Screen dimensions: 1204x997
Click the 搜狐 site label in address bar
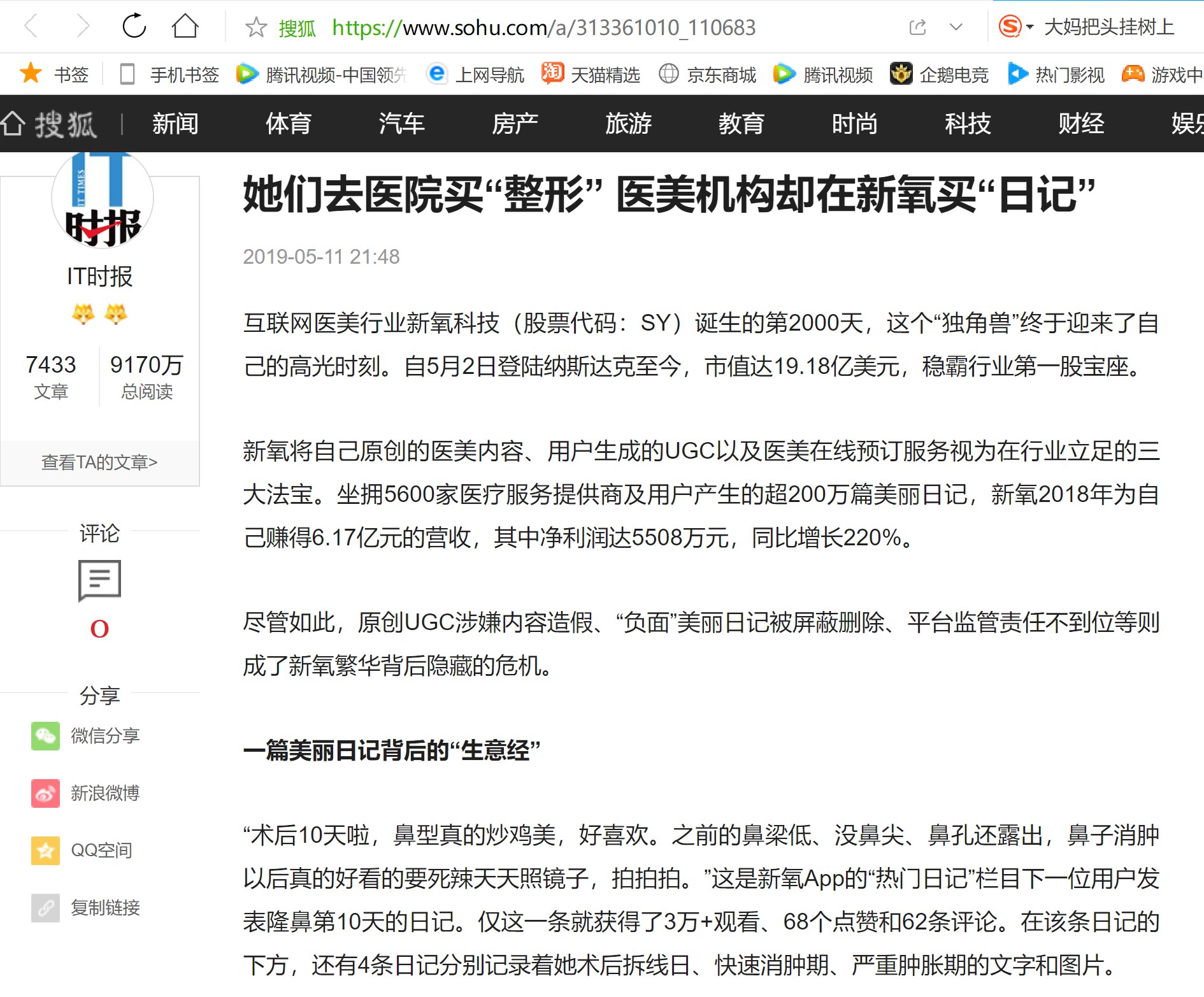[297, 27]
